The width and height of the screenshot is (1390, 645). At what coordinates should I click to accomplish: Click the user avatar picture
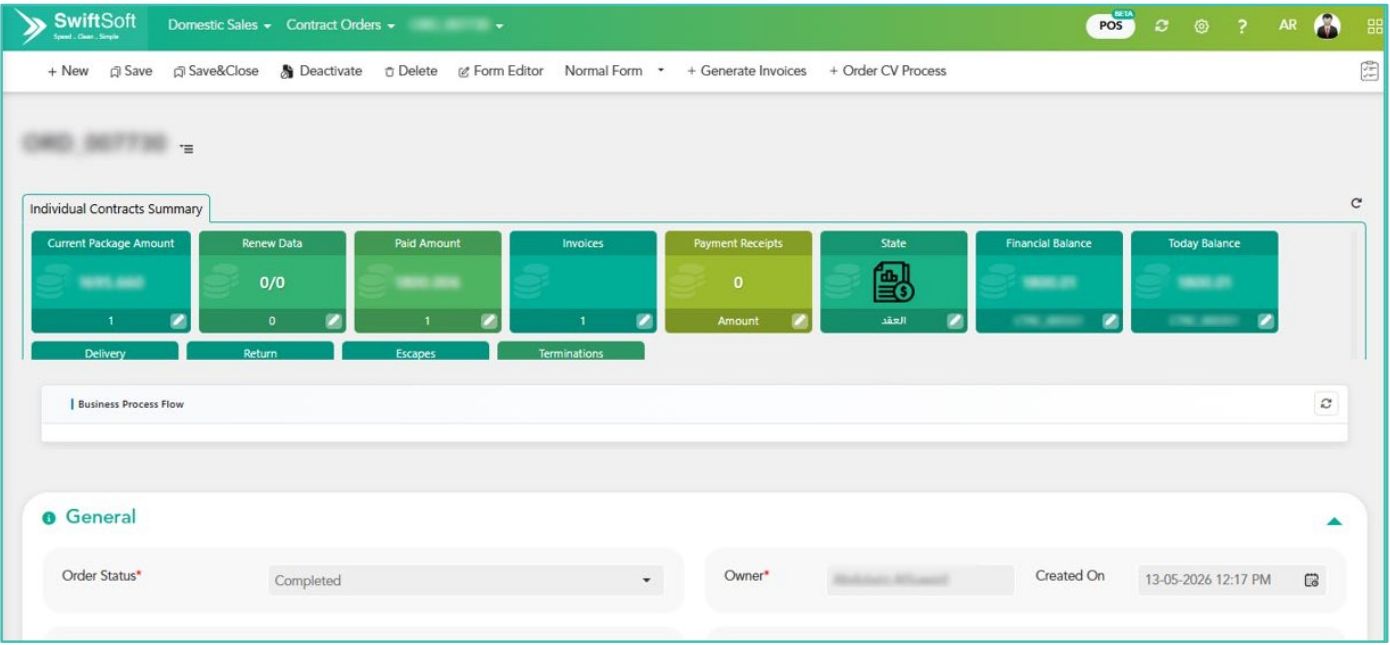[x=1328, y=26]
